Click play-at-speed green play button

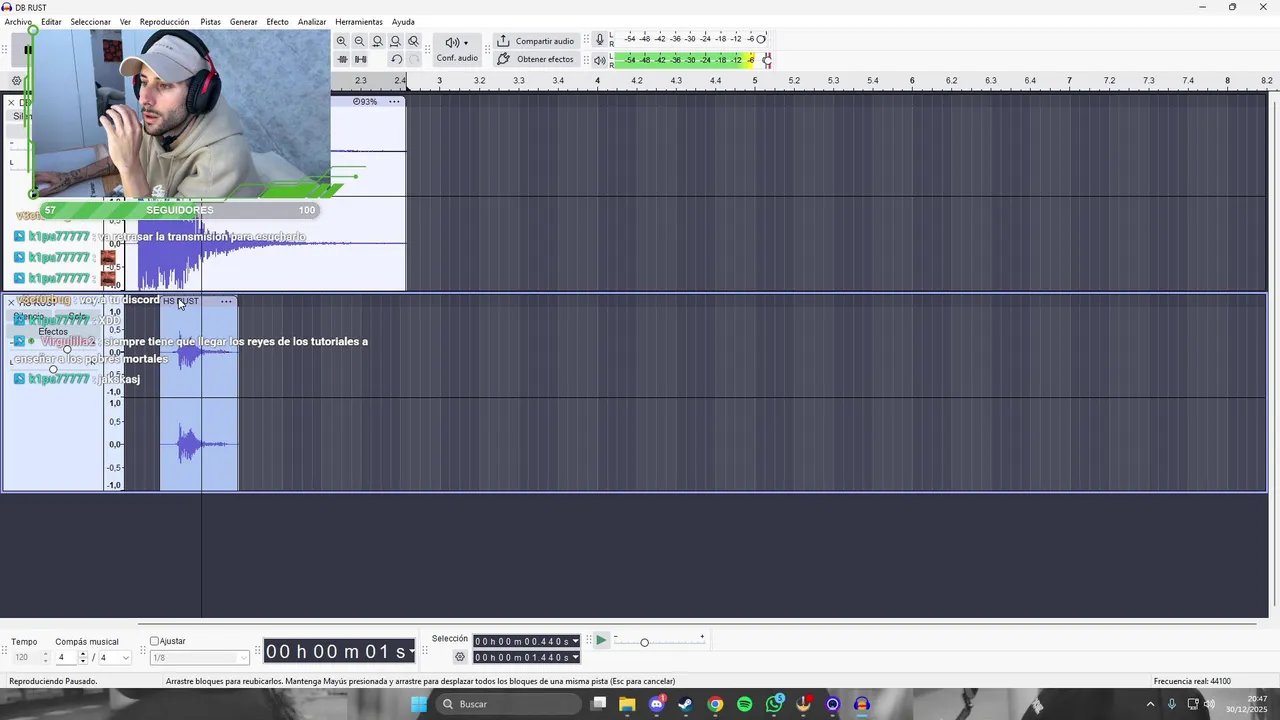[x=601, y=640]
